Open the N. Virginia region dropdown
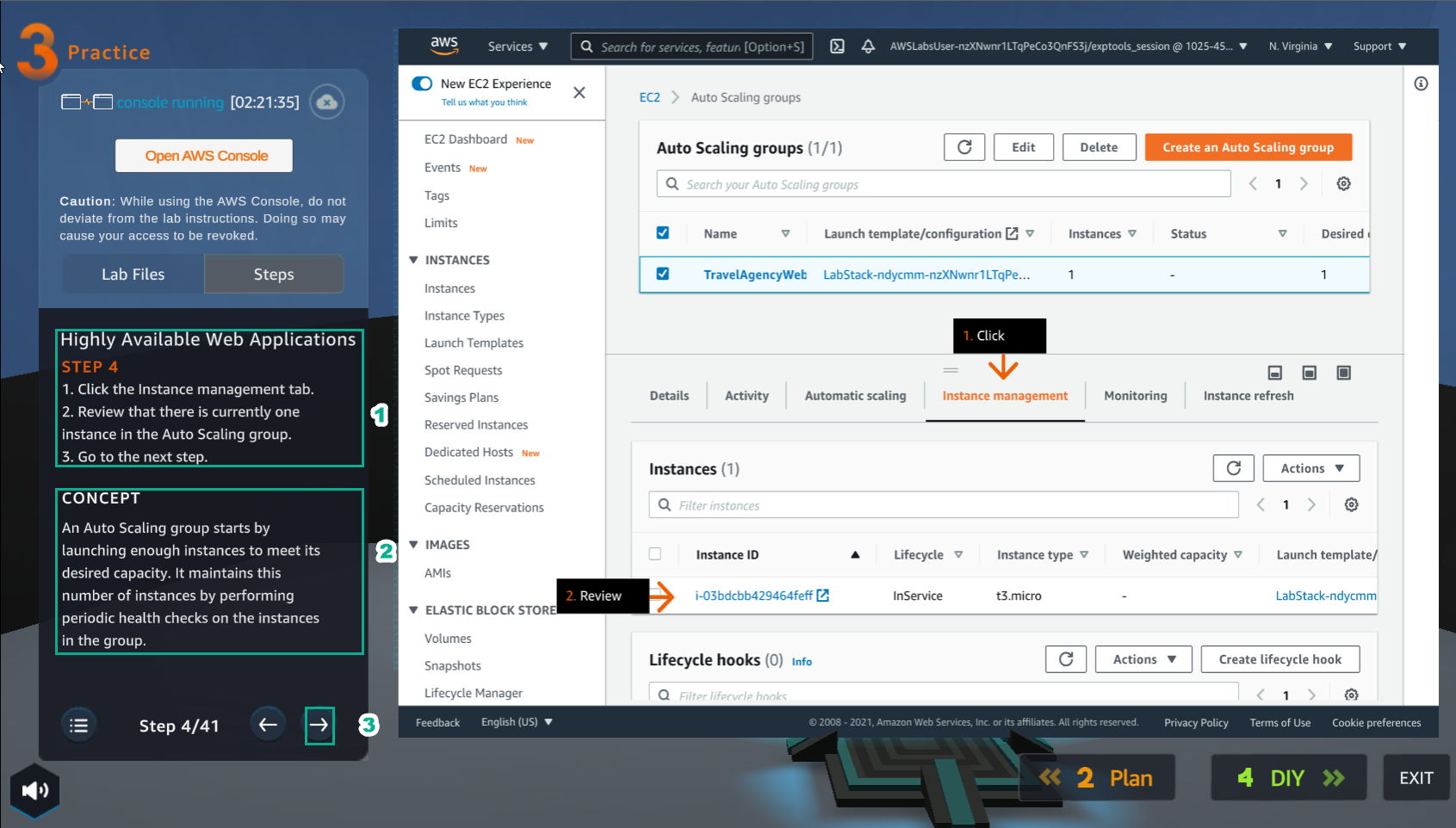This screenshot has width=1456, height=828. pyautogui.click(x=1300, y=46)
